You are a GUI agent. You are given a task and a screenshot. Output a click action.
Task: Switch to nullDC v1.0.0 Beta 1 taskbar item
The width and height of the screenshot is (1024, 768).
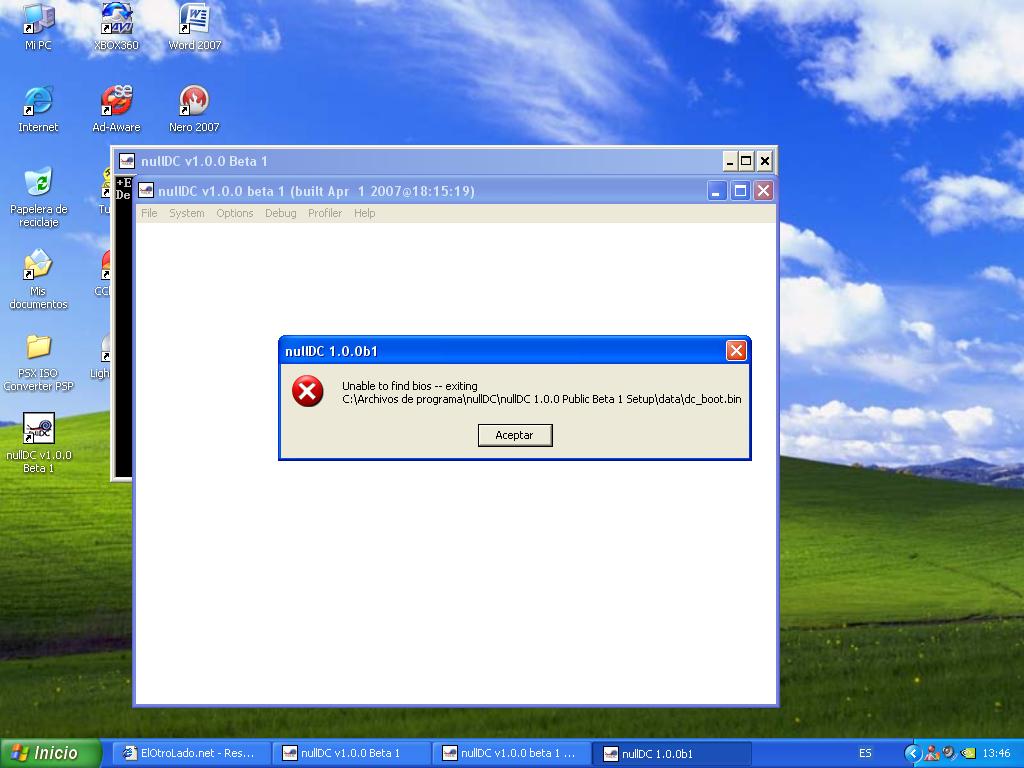(351, 753)
